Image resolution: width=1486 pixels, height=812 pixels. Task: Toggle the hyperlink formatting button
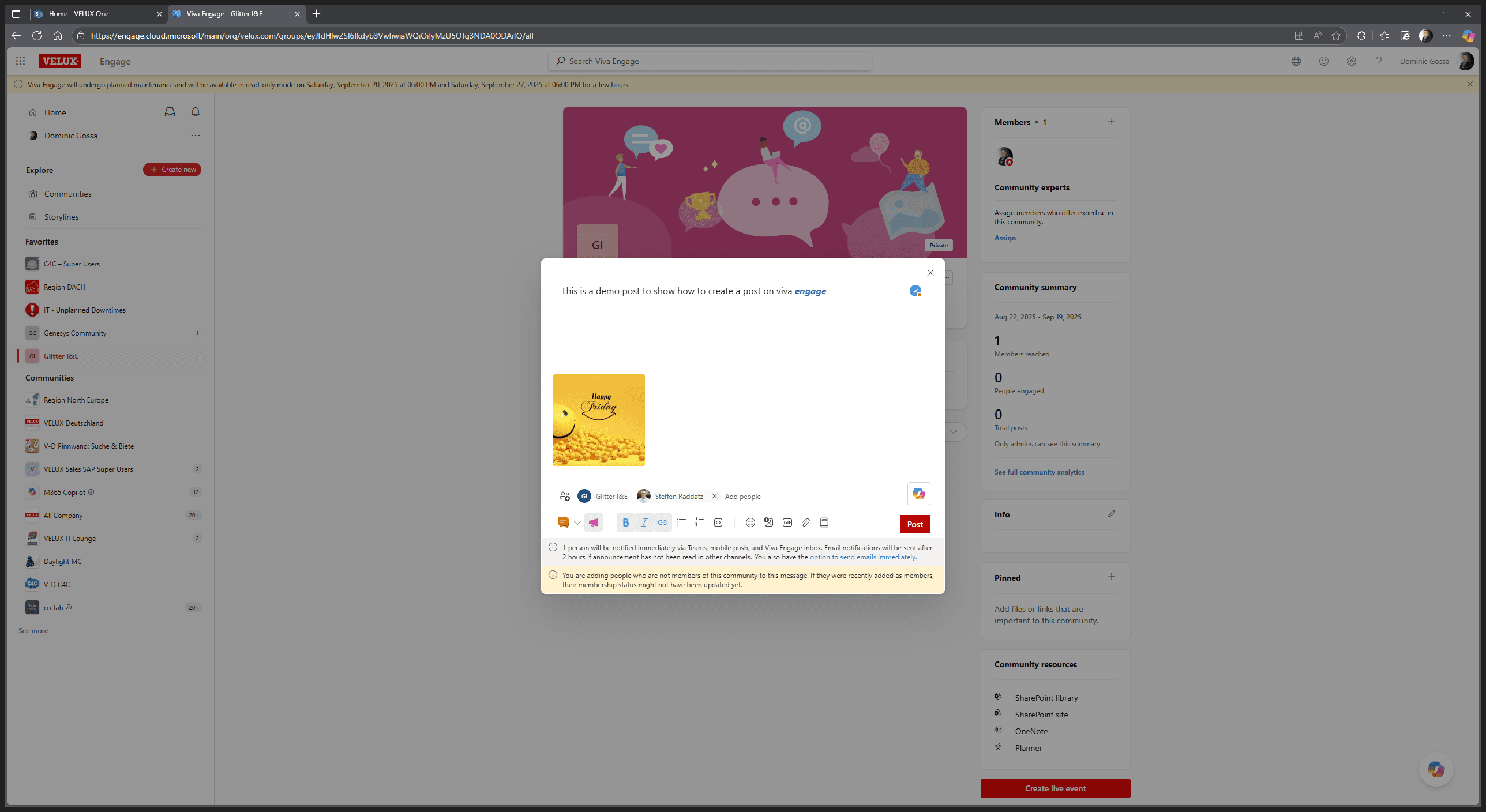[x=663, y=522]
